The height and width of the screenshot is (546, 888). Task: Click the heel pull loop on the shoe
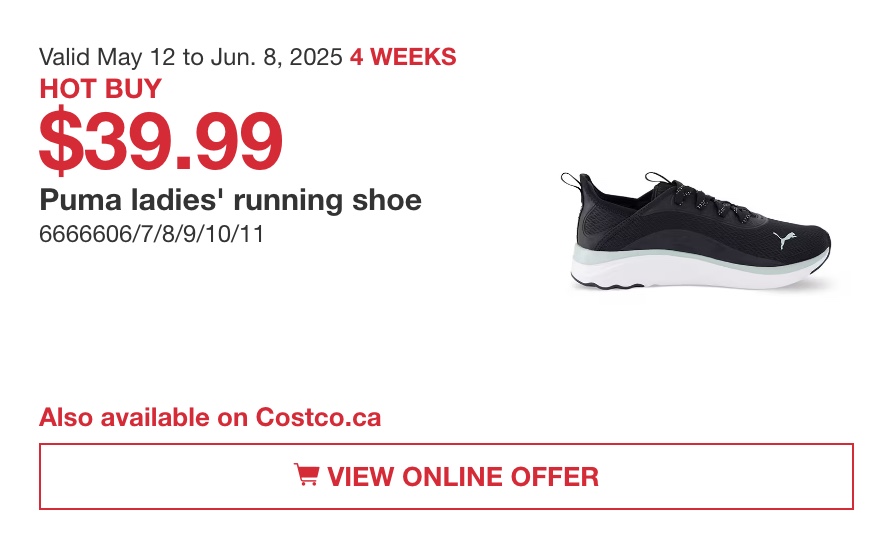pos(571,181)
